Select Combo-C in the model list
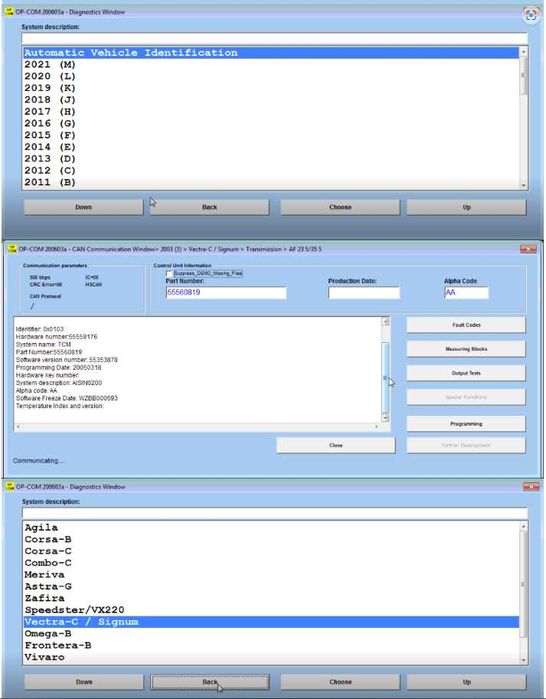The width and height of the screenshot is (546, 699). tap(271, 563)
